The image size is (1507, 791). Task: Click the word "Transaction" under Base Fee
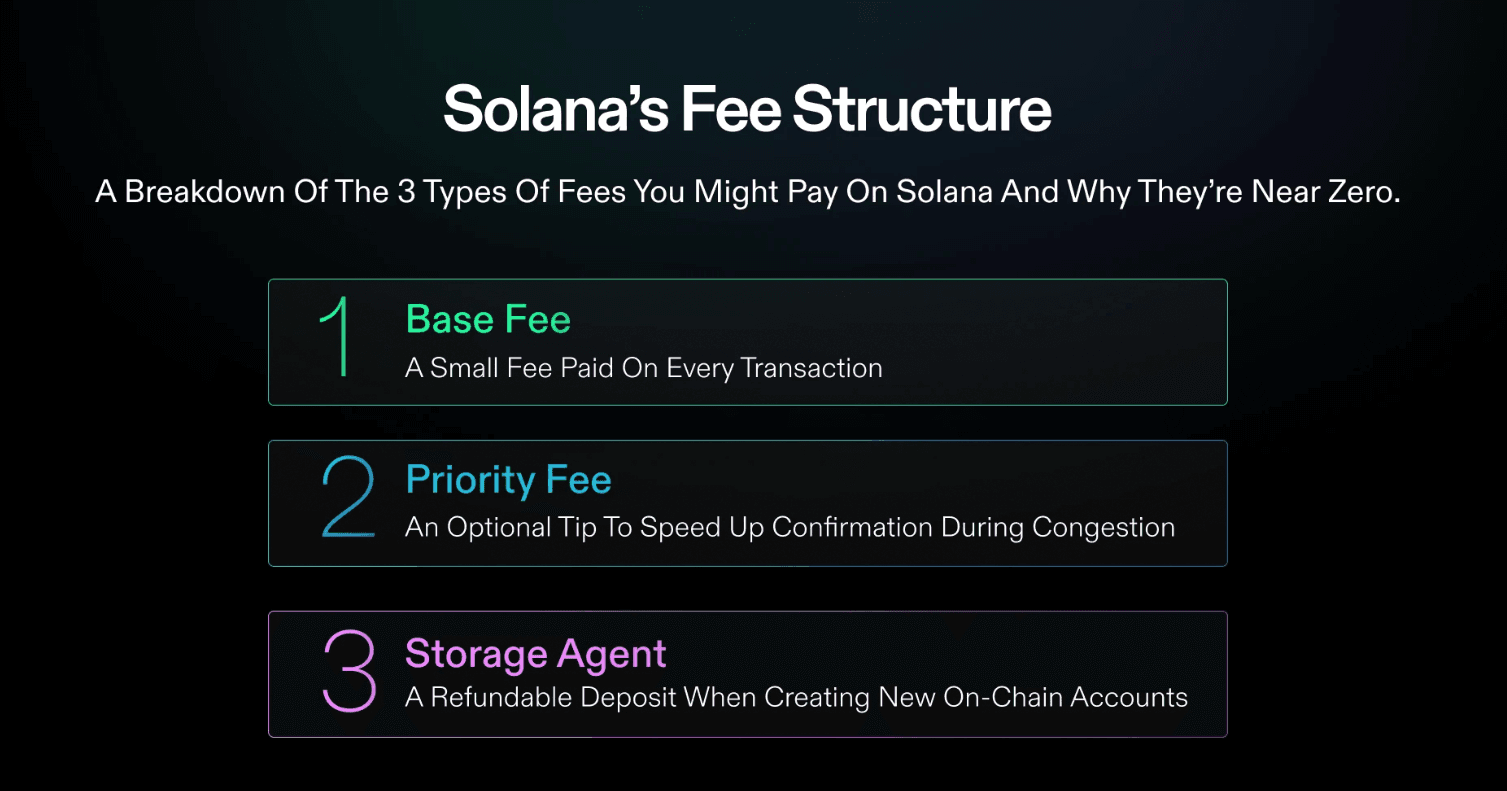pos(811,368)
